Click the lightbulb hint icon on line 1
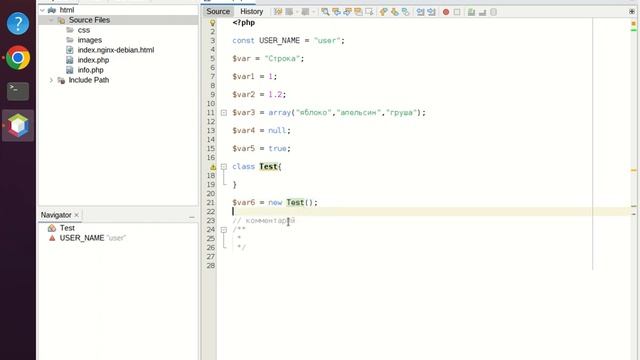This screenshot has height=360, width=640. coord(212,23)
